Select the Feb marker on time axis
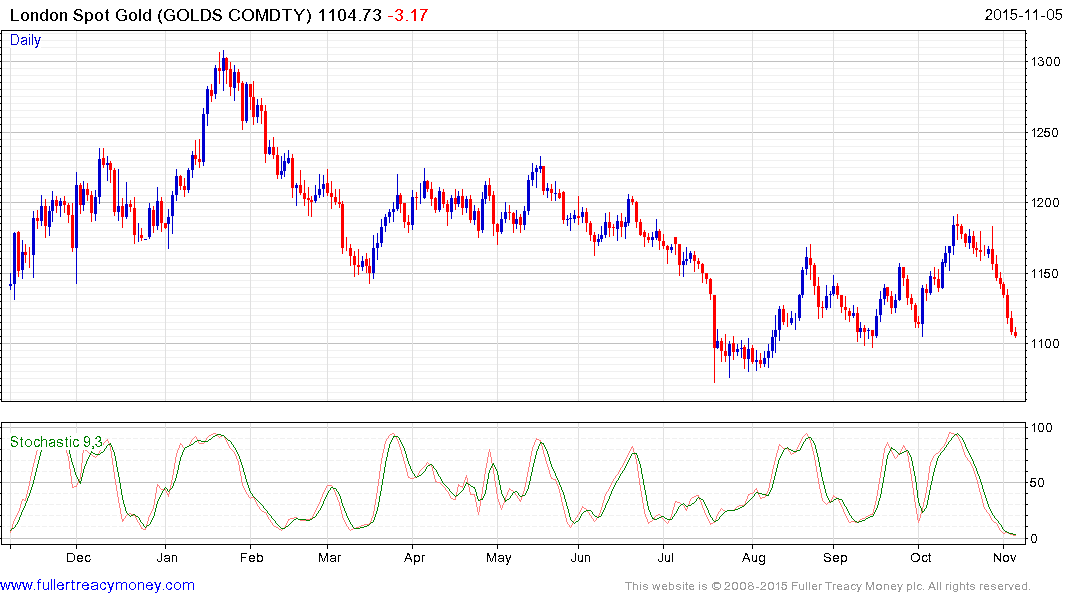This screenshot has height=600, width=1075. [251, 557]
